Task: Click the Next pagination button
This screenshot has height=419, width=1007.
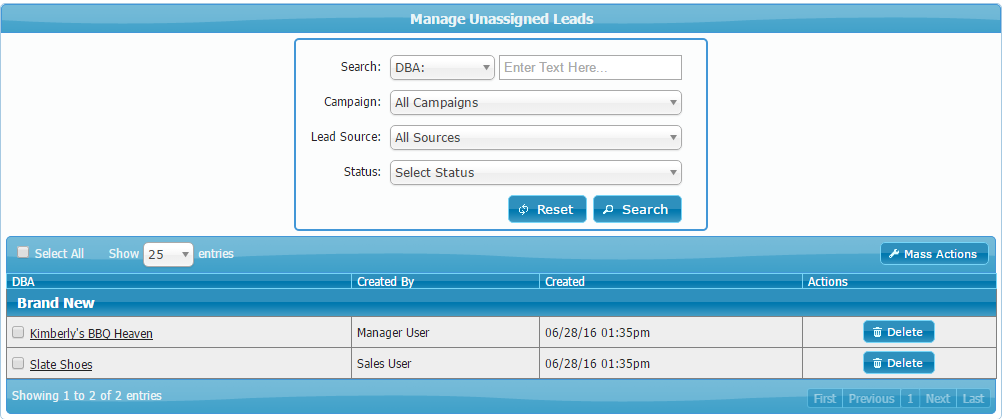Action: click(x=937, y=398)
